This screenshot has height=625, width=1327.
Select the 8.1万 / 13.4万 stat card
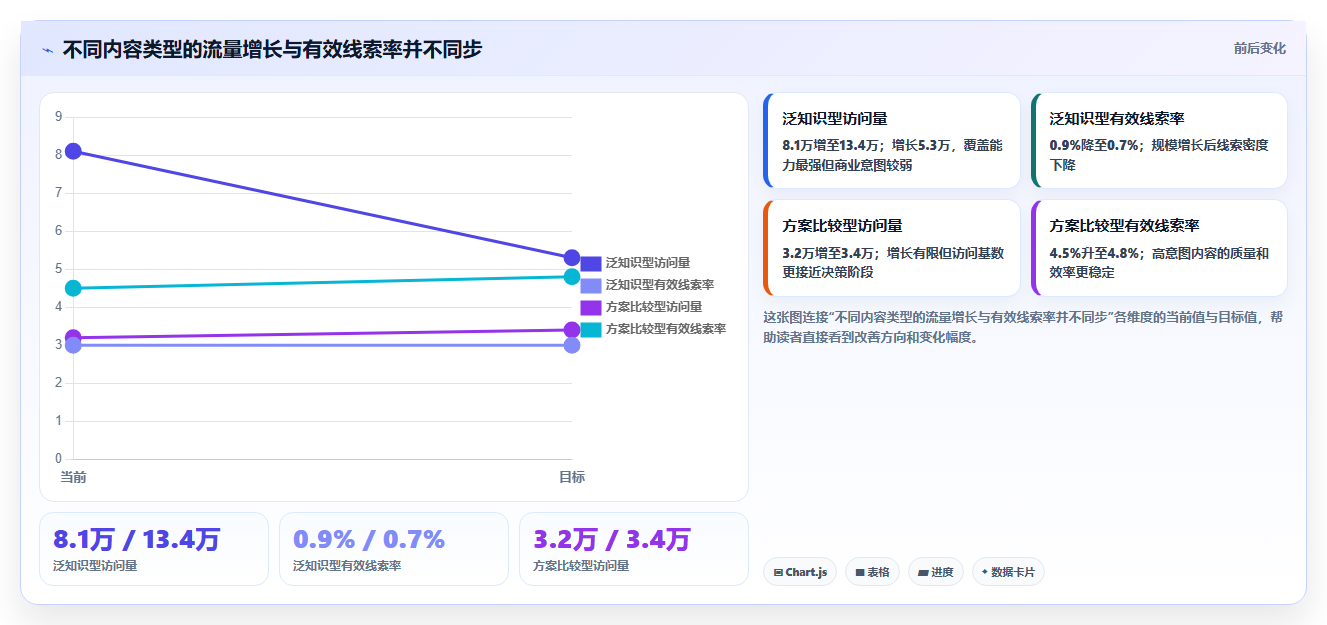coord(154,549)
